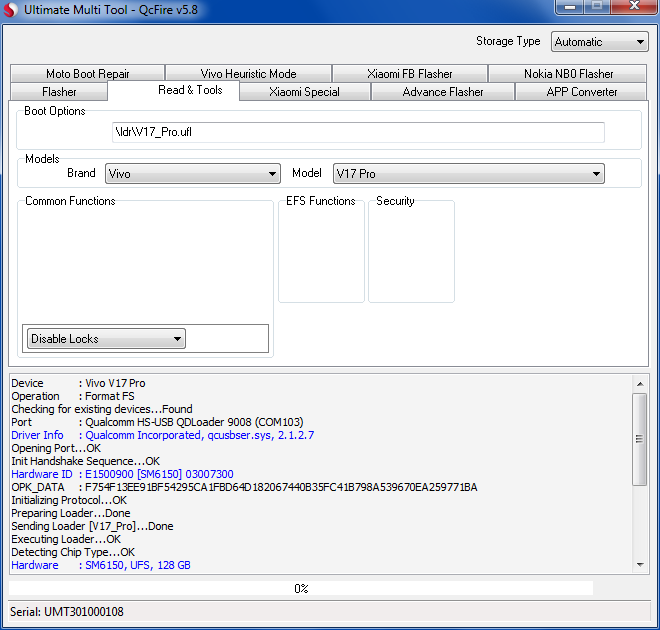This screenshot has width=660, height=630.
Task: Click the 'Device : Vivo V17 Pro' log line
Action: (x=78, y=383)
